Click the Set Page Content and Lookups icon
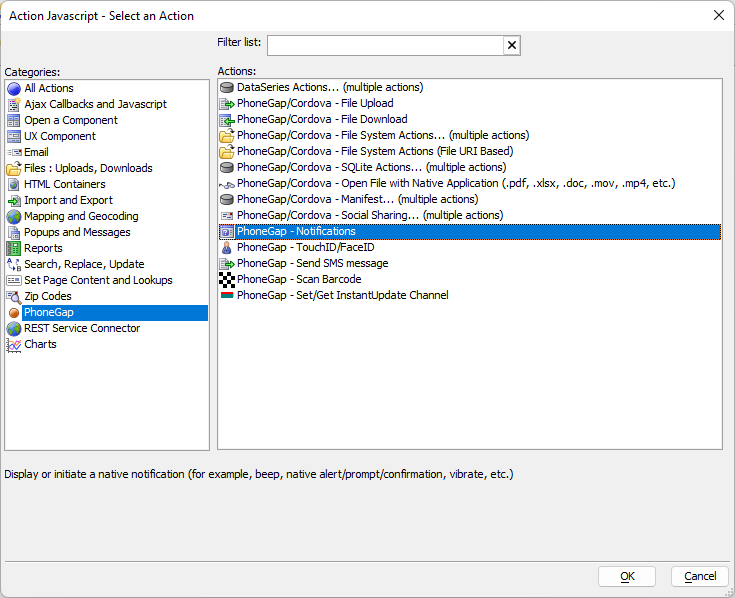 [14, 280]
